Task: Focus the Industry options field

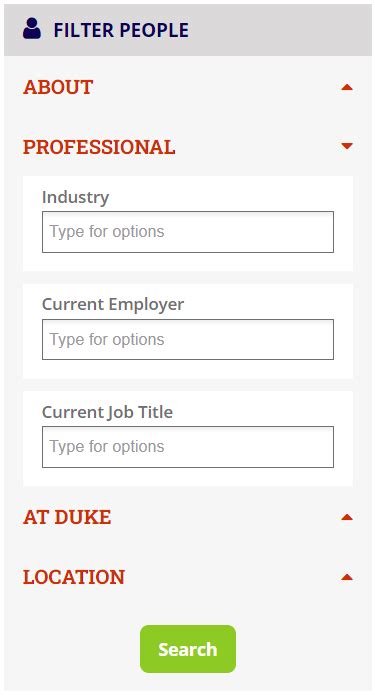Action: 188,232
